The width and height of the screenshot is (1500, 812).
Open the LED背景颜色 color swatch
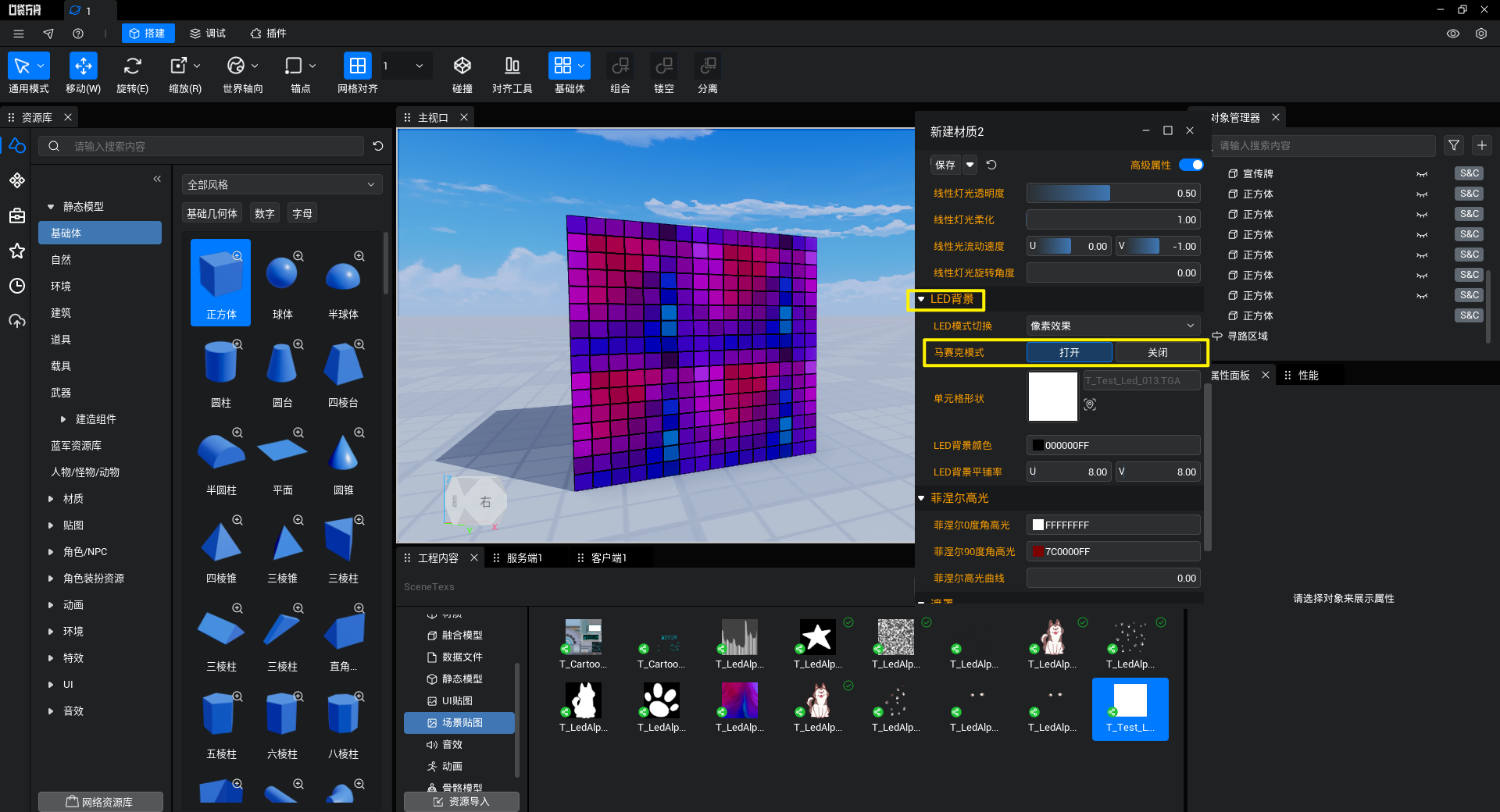[x=1037, y=446]
